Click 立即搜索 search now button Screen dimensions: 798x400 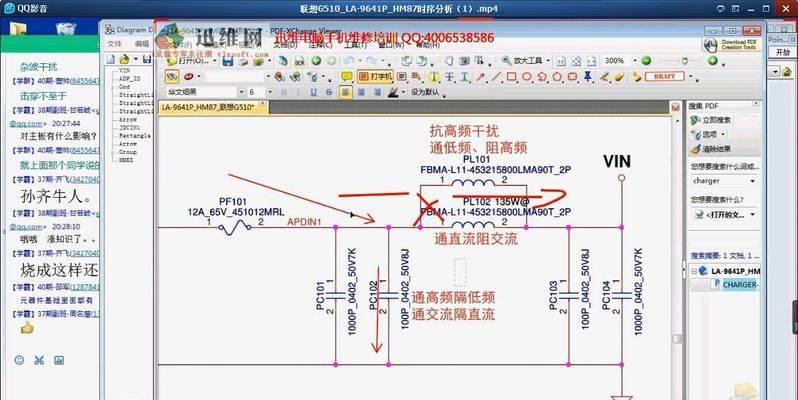pyautogui.click(x=711, y=120)
